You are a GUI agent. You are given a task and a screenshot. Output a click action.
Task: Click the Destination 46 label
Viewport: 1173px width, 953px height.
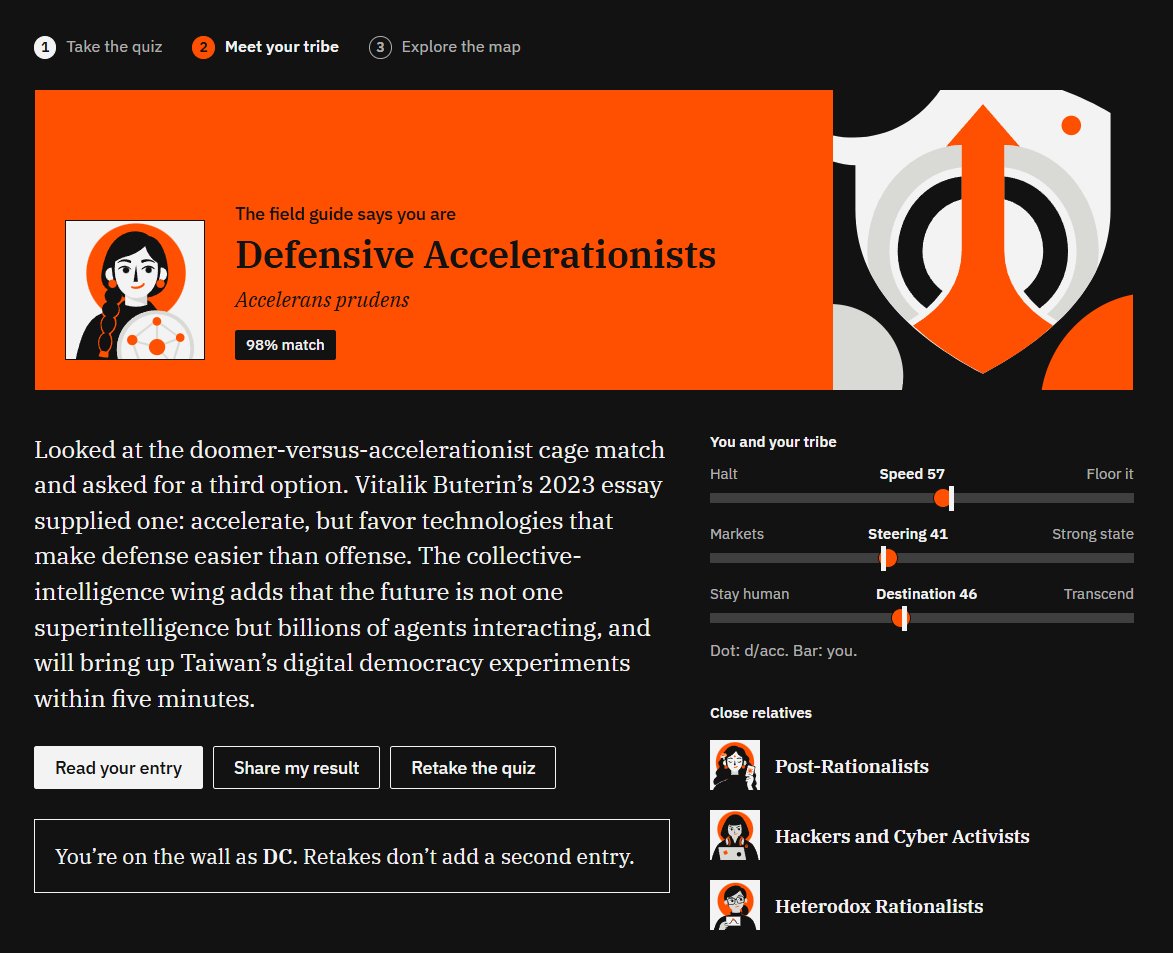coord(926,593)
